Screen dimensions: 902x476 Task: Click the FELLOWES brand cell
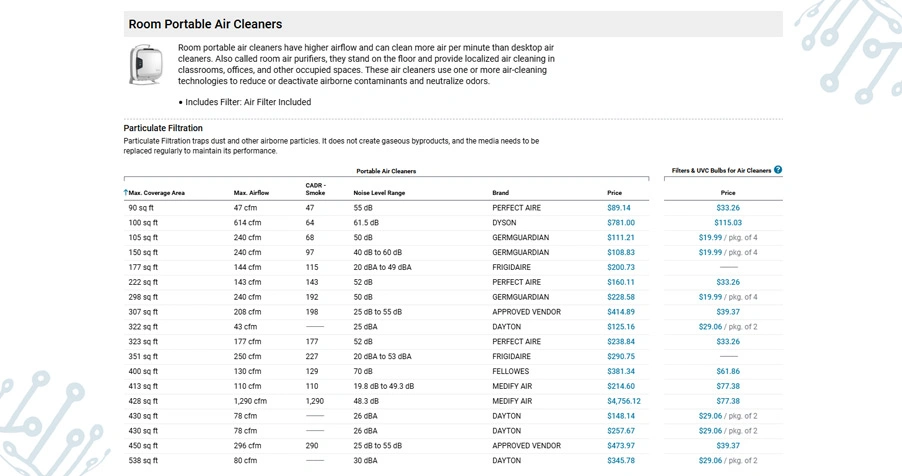tap(510, 372)
